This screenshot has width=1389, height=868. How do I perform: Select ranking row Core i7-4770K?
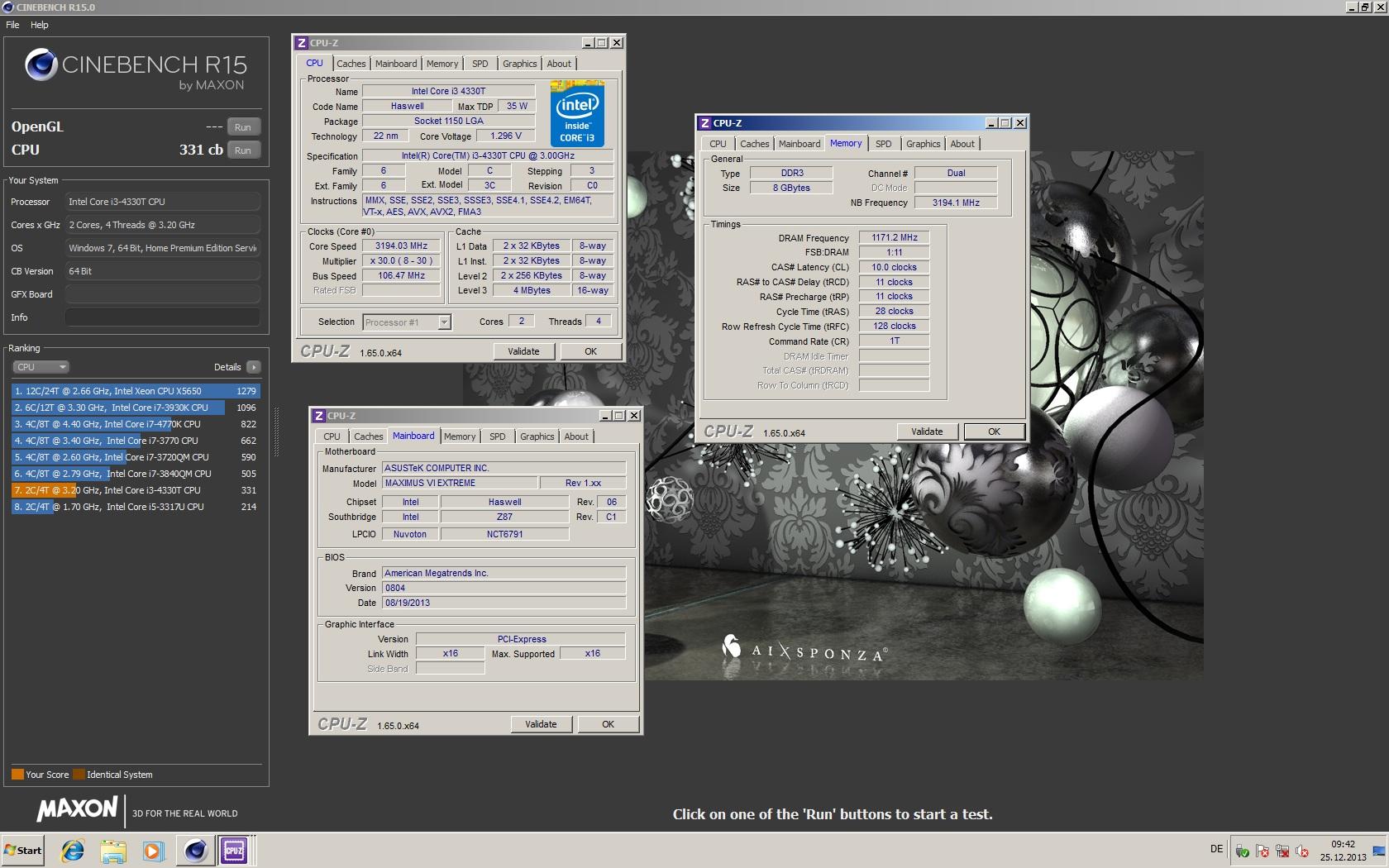[x=136, y=424]
